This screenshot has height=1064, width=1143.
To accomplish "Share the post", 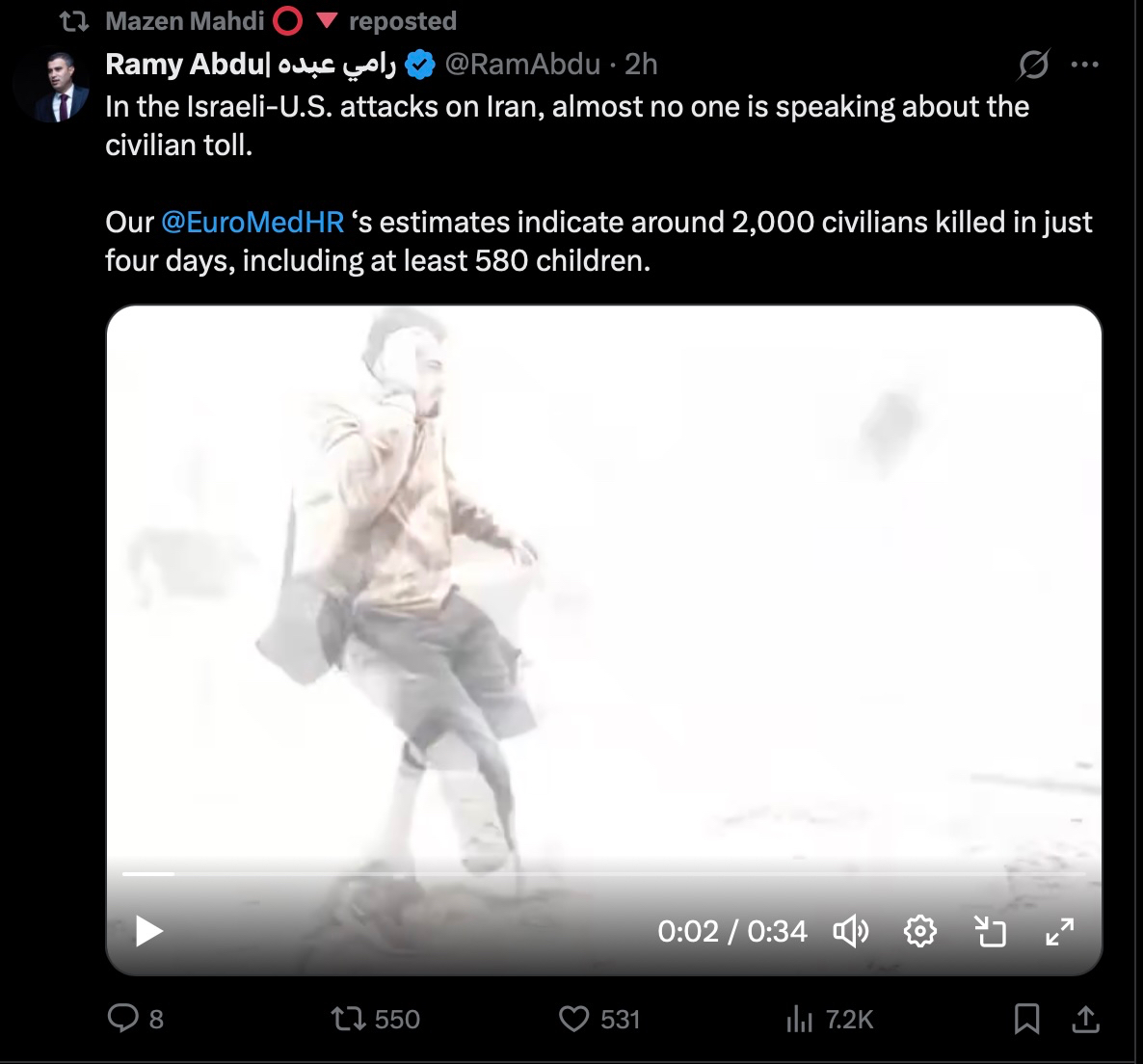I will pos(1085,1019).
